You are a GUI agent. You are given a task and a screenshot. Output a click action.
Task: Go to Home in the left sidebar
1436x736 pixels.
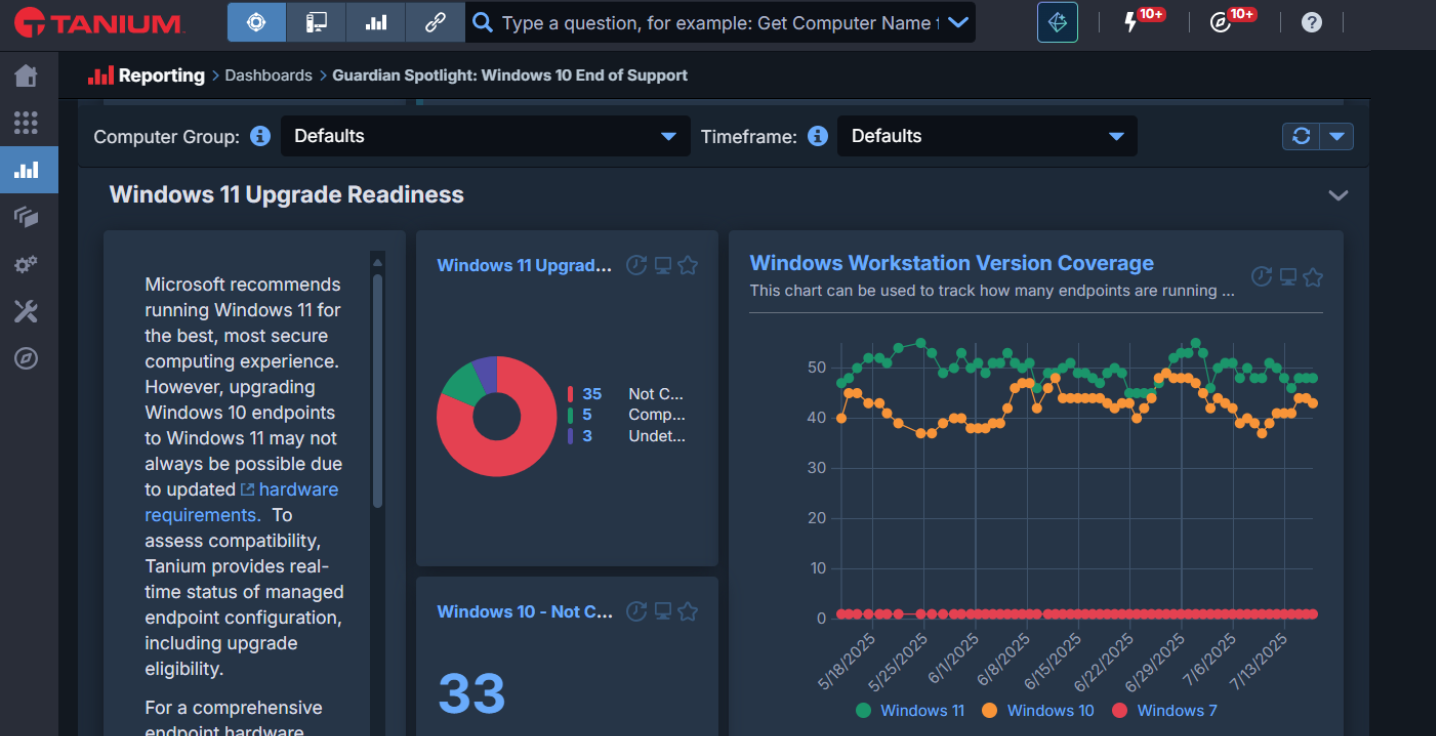(x=26, y=76)
